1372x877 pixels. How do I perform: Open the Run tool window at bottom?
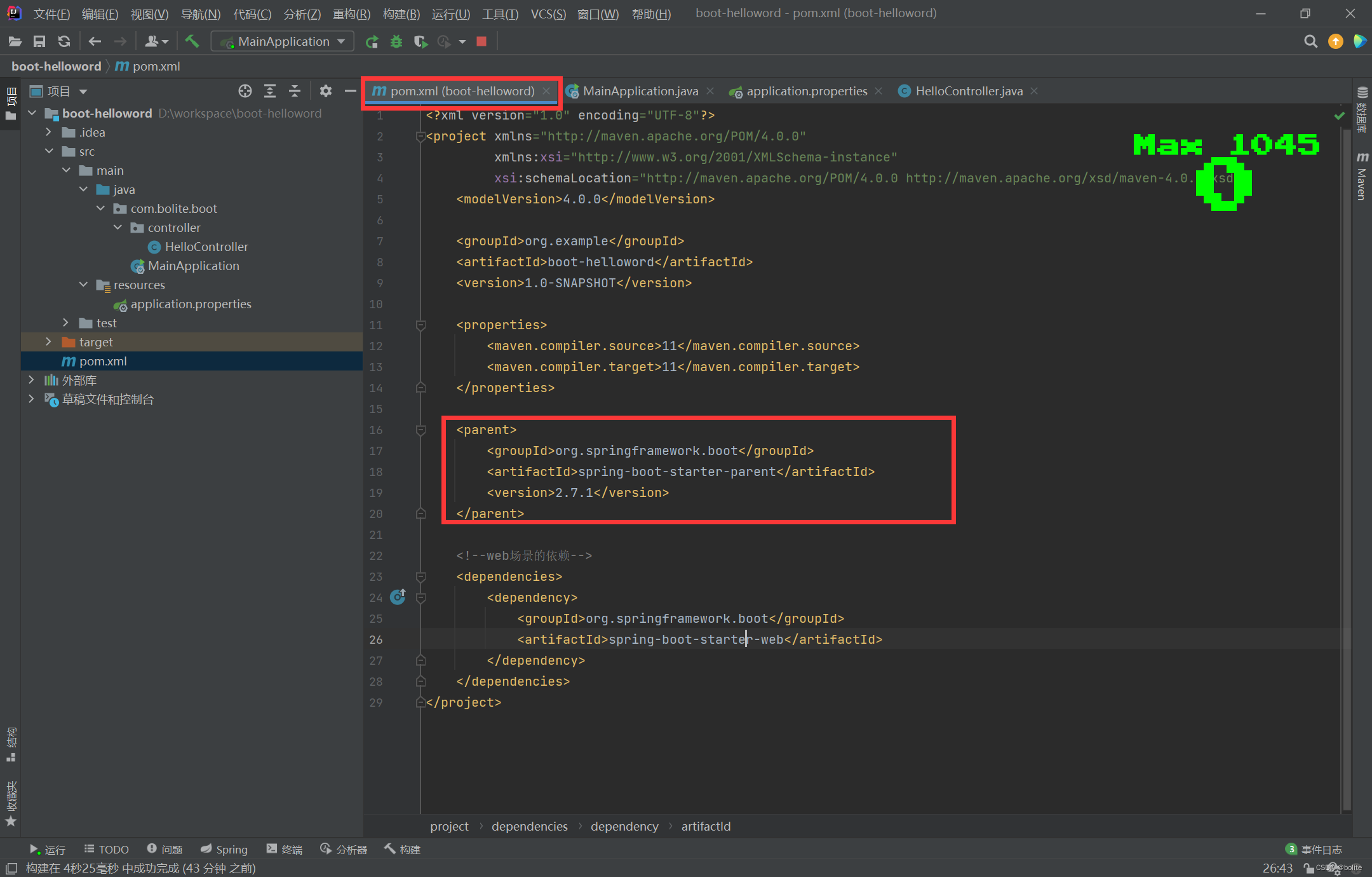click(48, 850)
